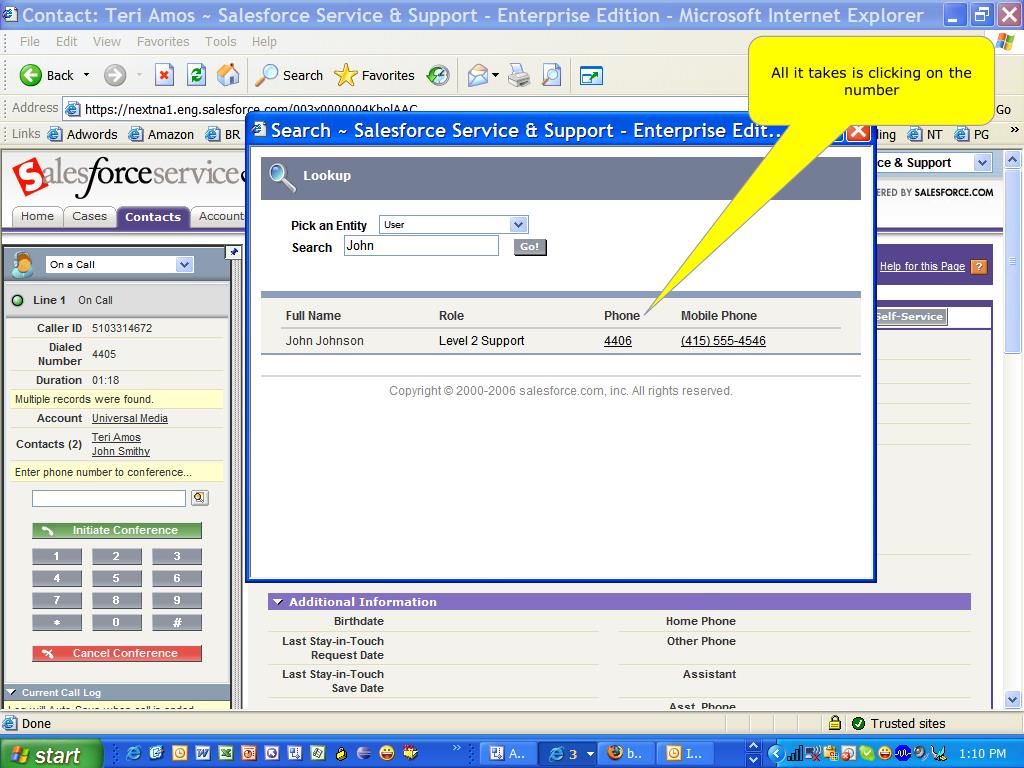Go to the browser Home page
This screenshot has height=768, width=1024.
pyautogui.click(x=228, y=75)
